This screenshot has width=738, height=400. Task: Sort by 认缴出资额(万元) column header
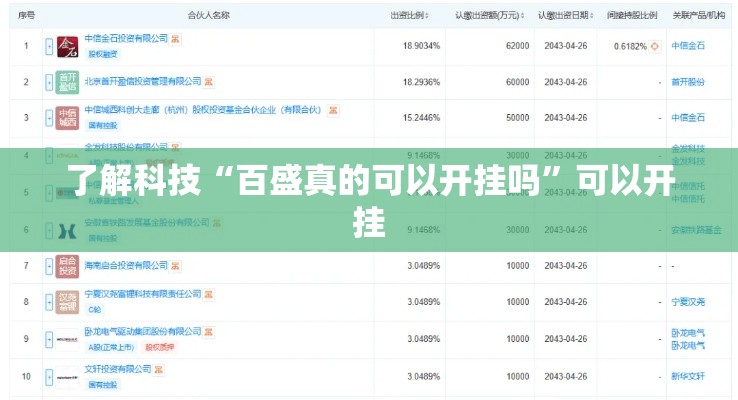[489, 16]
